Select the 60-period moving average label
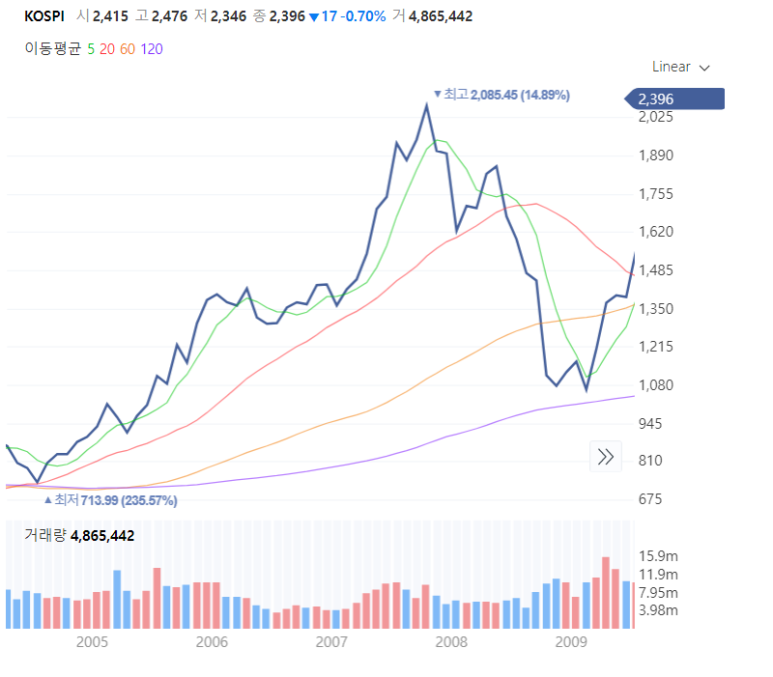The width and height of the screenshot is (773, 677). [x=127, y=49]
